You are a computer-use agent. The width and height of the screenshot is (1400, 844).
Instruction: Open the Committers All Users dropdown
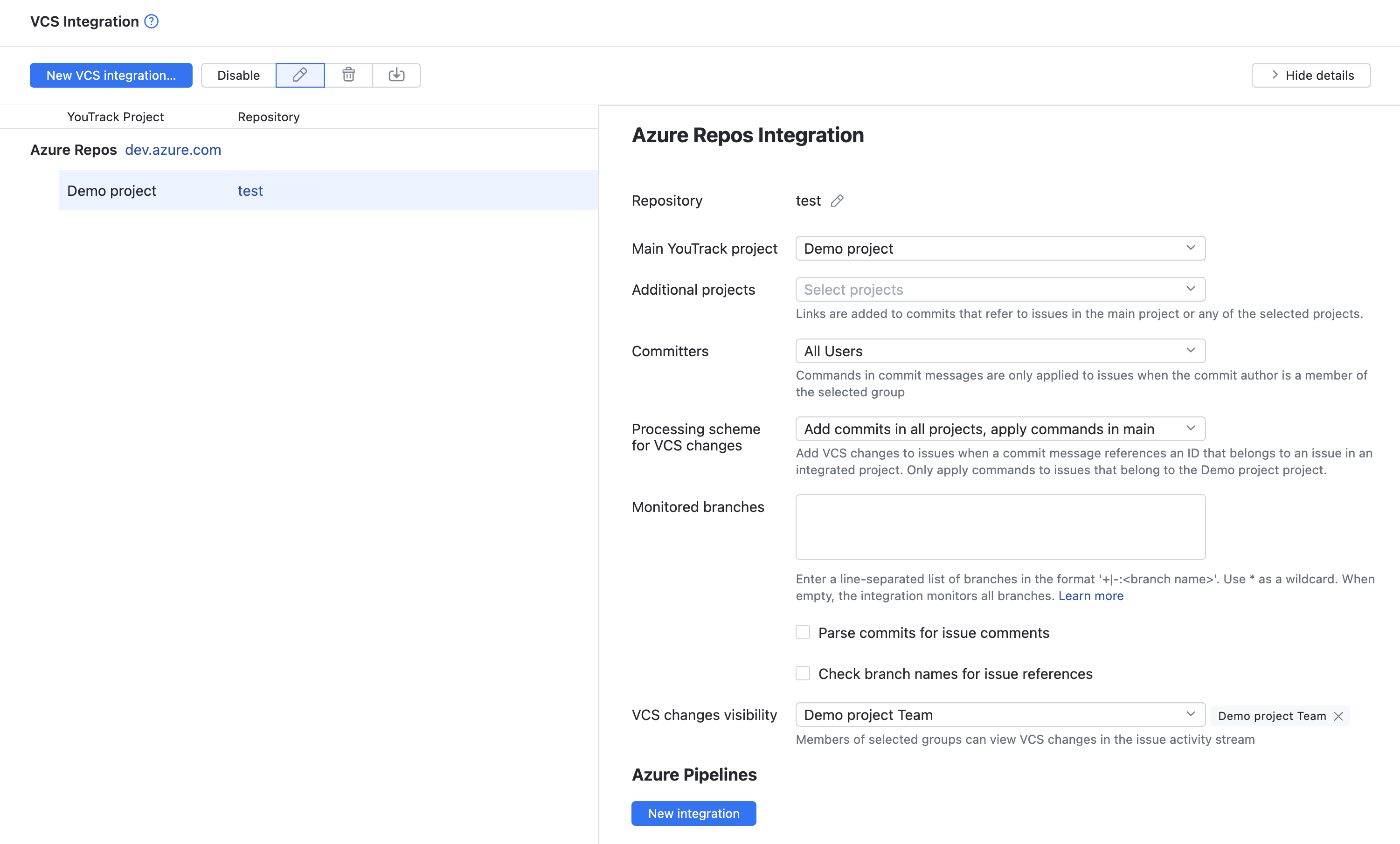pos(1000,351)
